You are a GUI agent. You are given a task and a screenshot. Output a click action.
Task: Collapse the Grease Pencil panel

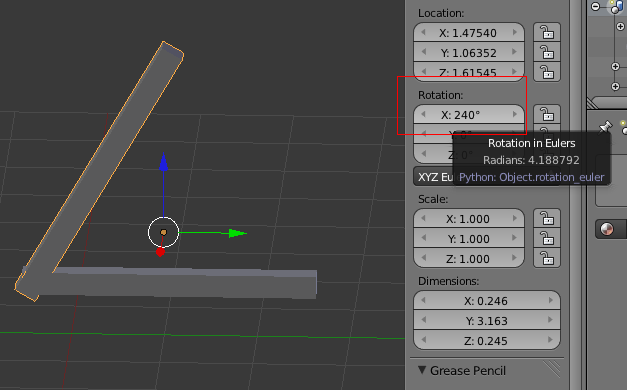tap(422, 370)
